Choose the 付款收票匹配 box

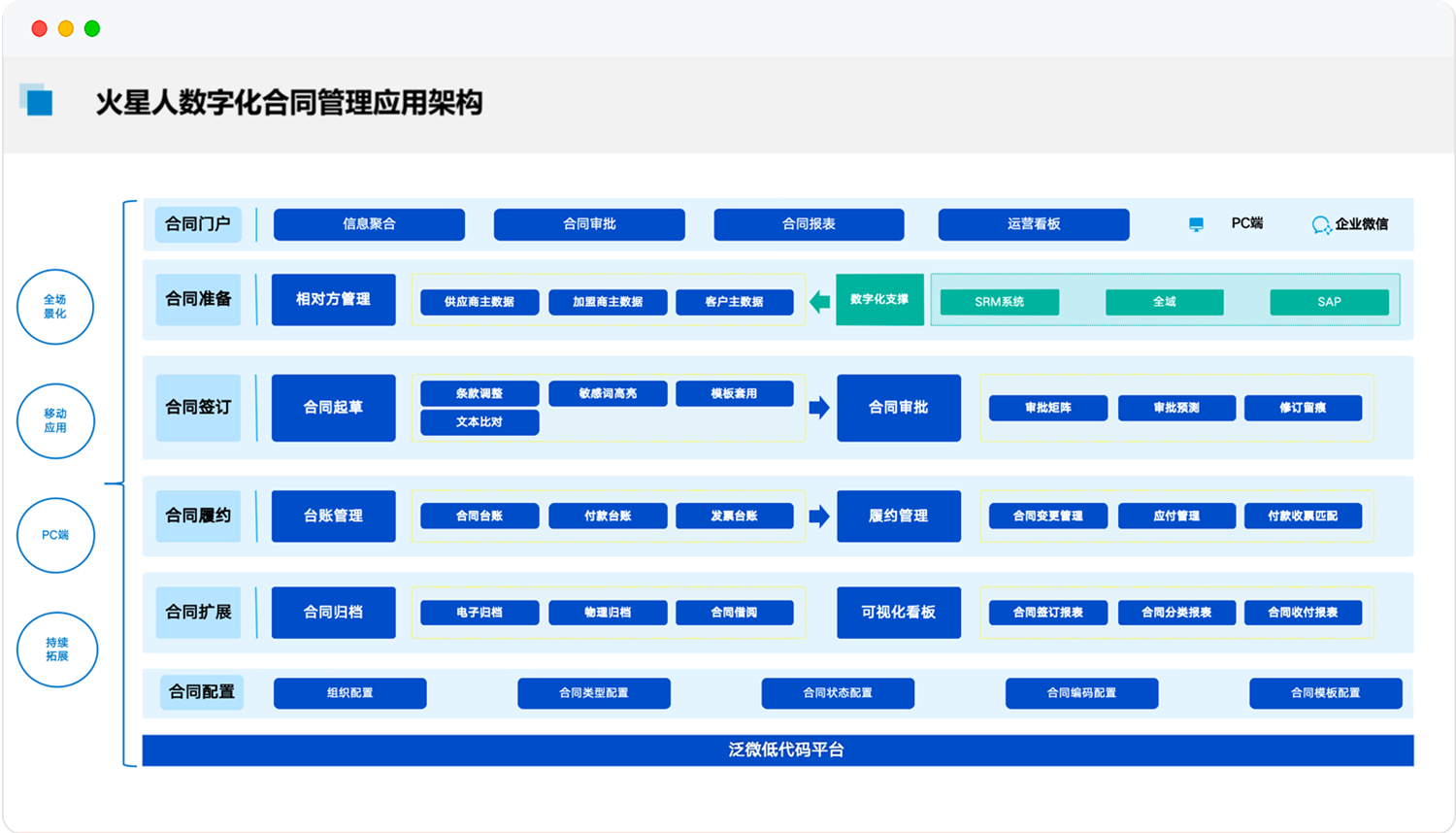(1303, 516)
